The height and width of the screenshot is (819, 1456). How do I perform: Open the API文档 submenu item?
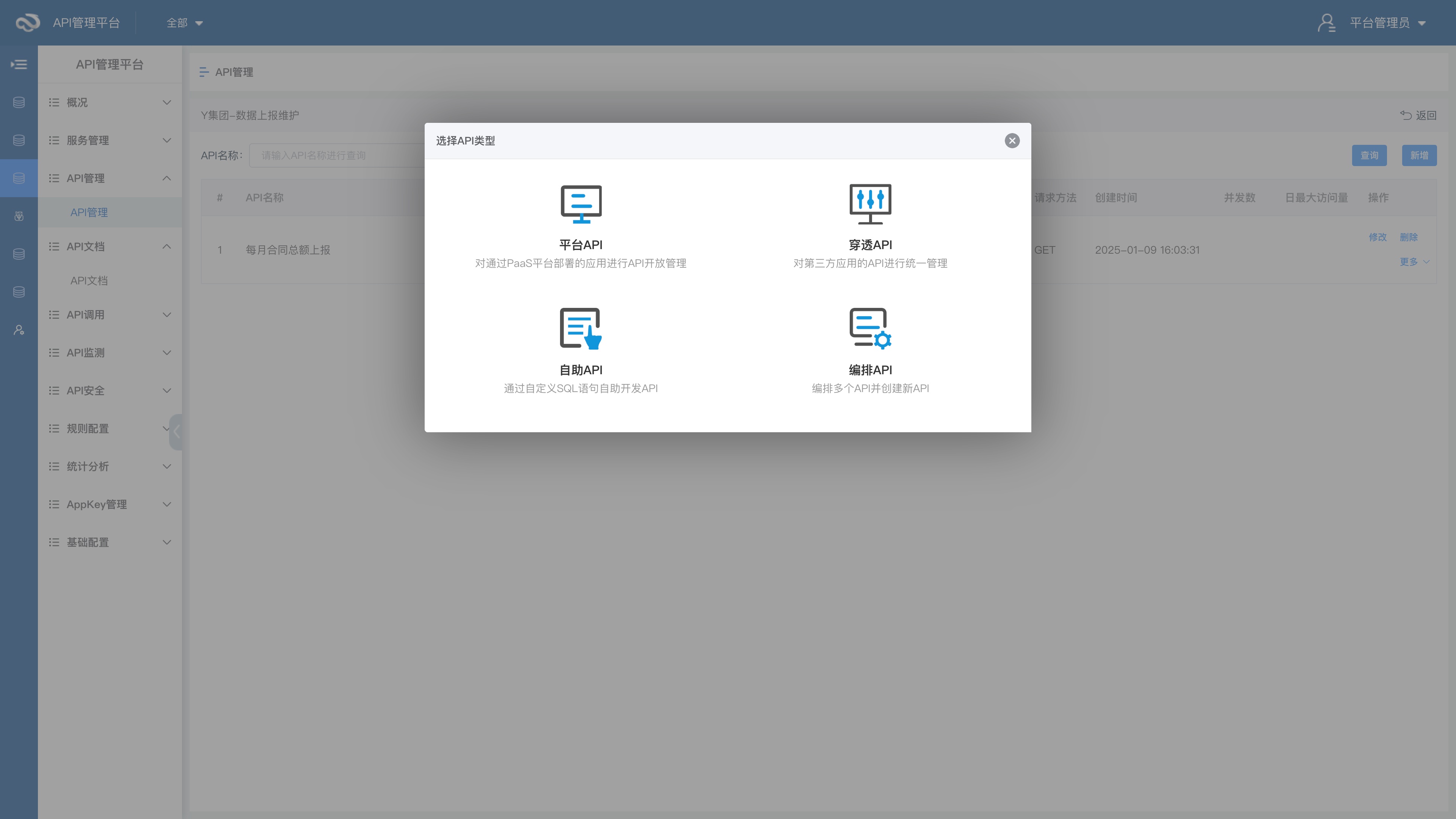click(89, 281)
